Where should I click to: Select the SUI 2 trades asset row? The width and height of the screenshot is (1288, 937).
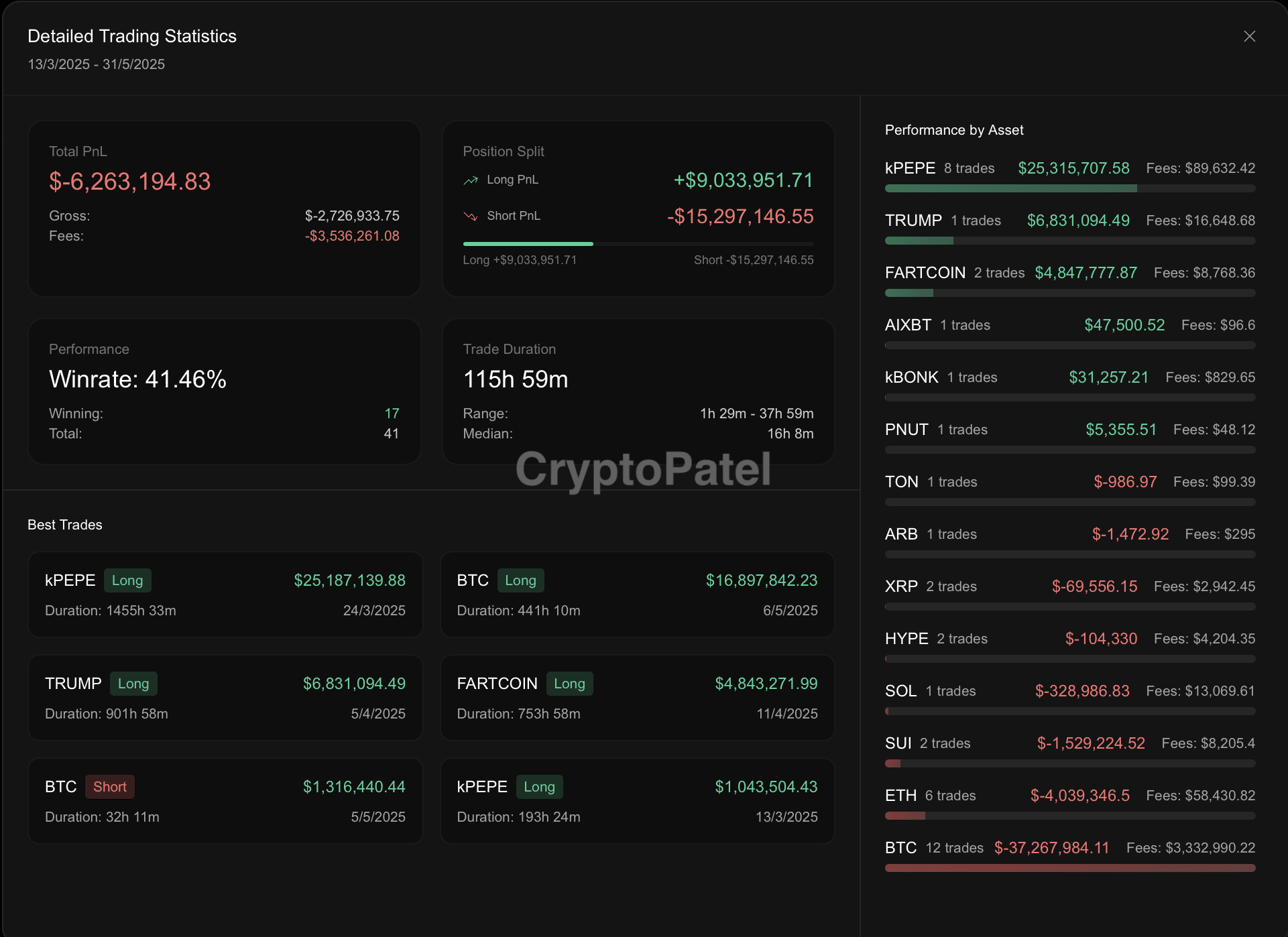[1069, 743]
